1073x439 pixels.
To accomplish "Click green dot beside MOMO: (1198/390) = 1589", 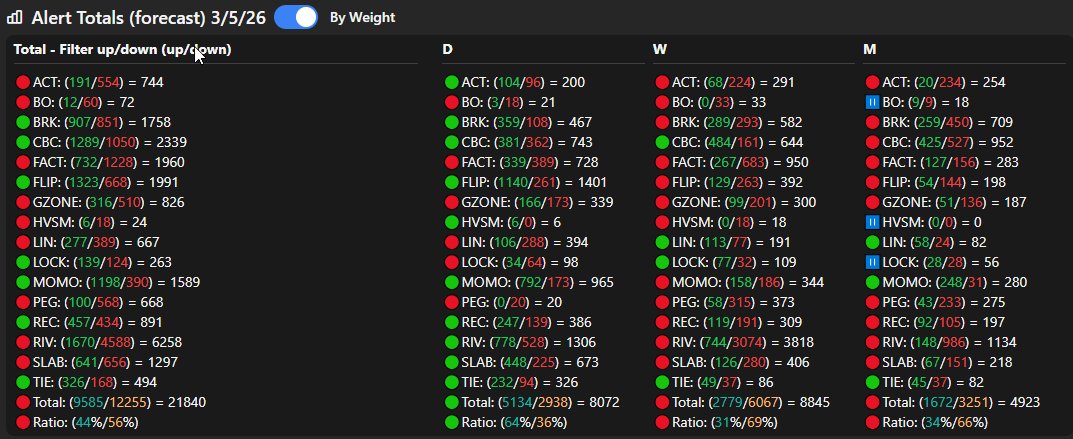I will pyautogui.click(x=23, y=282).
